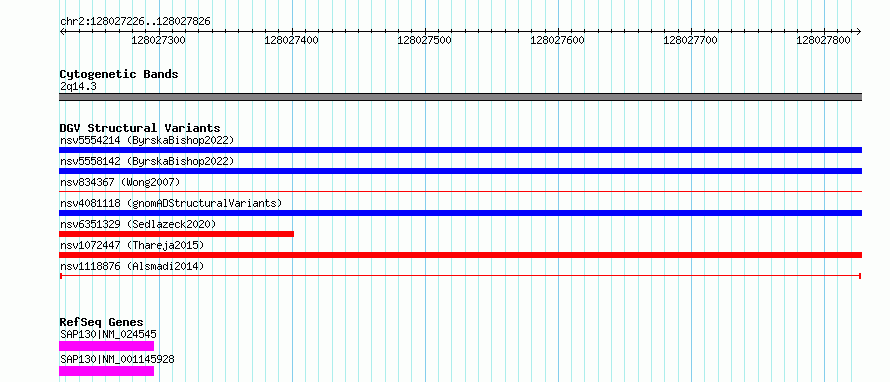Click ruler tick label 128027800
The height and width of the screenshot is (382, 890).
point(823,40)
